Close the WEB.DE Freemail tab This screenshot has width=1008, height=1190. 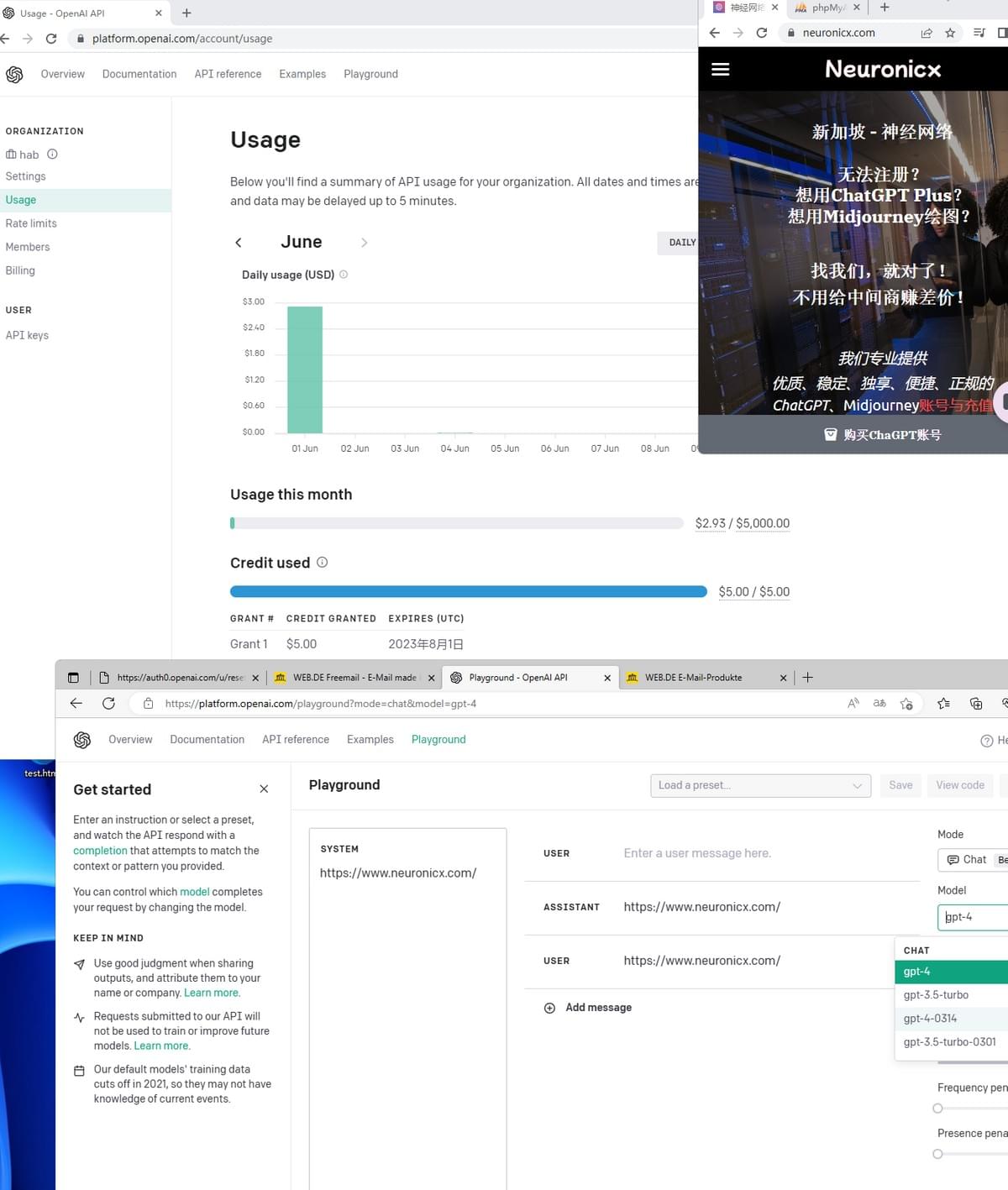(432, 678)
